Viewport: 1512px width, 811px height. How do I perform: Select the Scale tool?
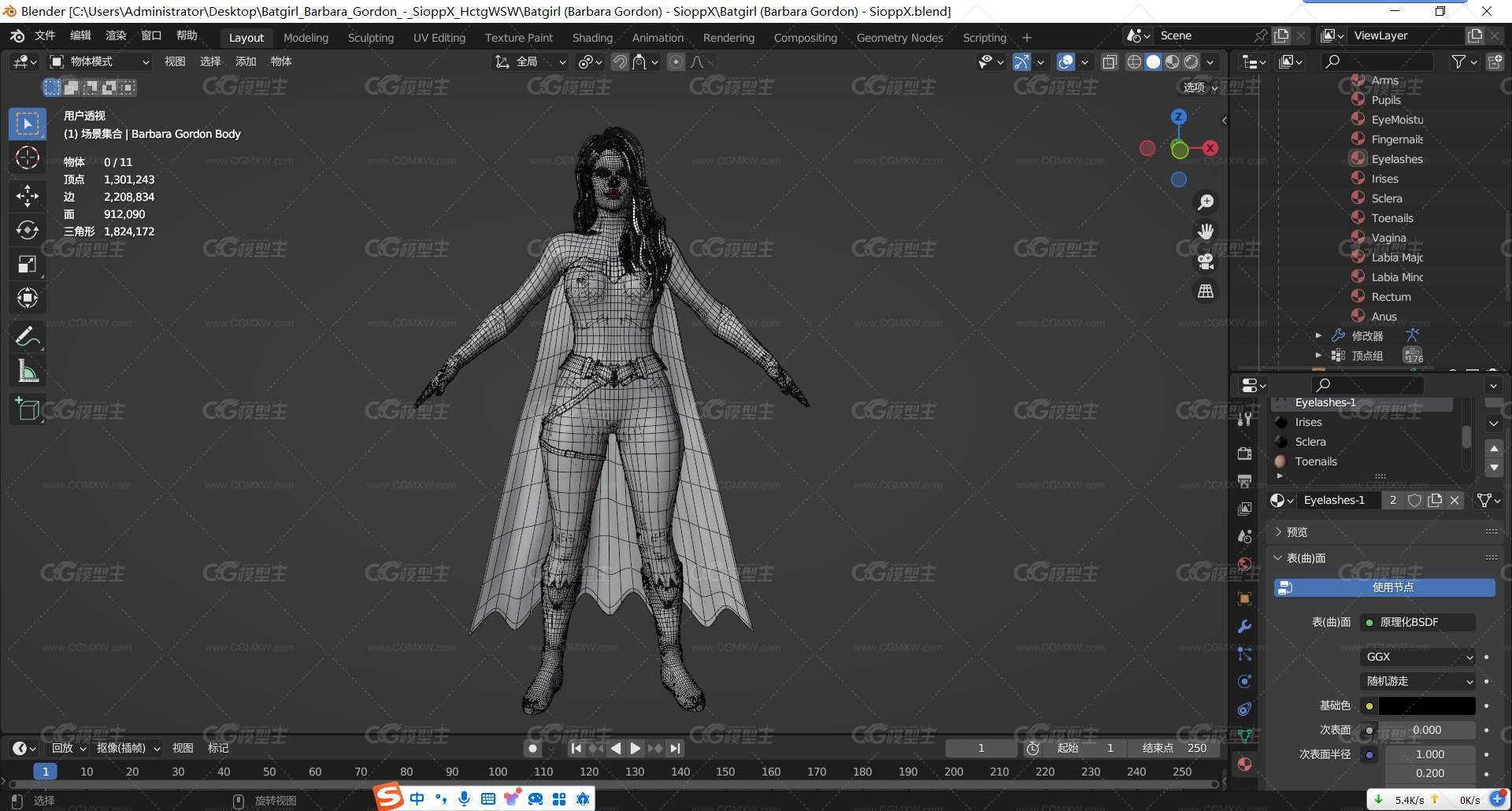28,265
